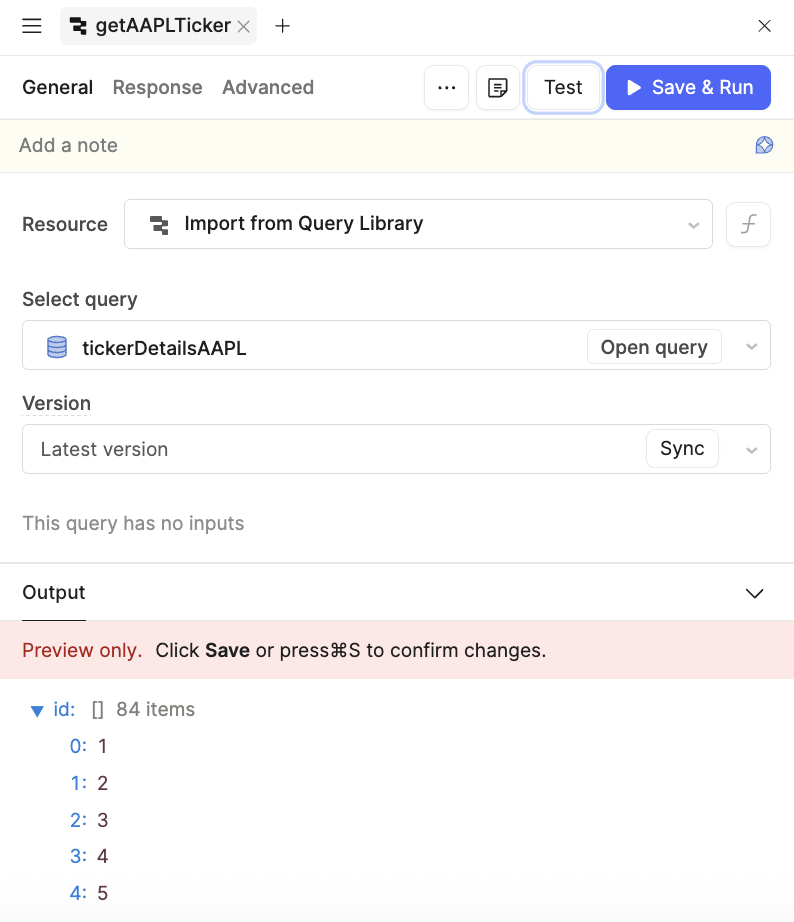The width and height of the screenshot is (794, 922).
Task: Open the notes panel beside the Test button
Action: coord(497,87)
